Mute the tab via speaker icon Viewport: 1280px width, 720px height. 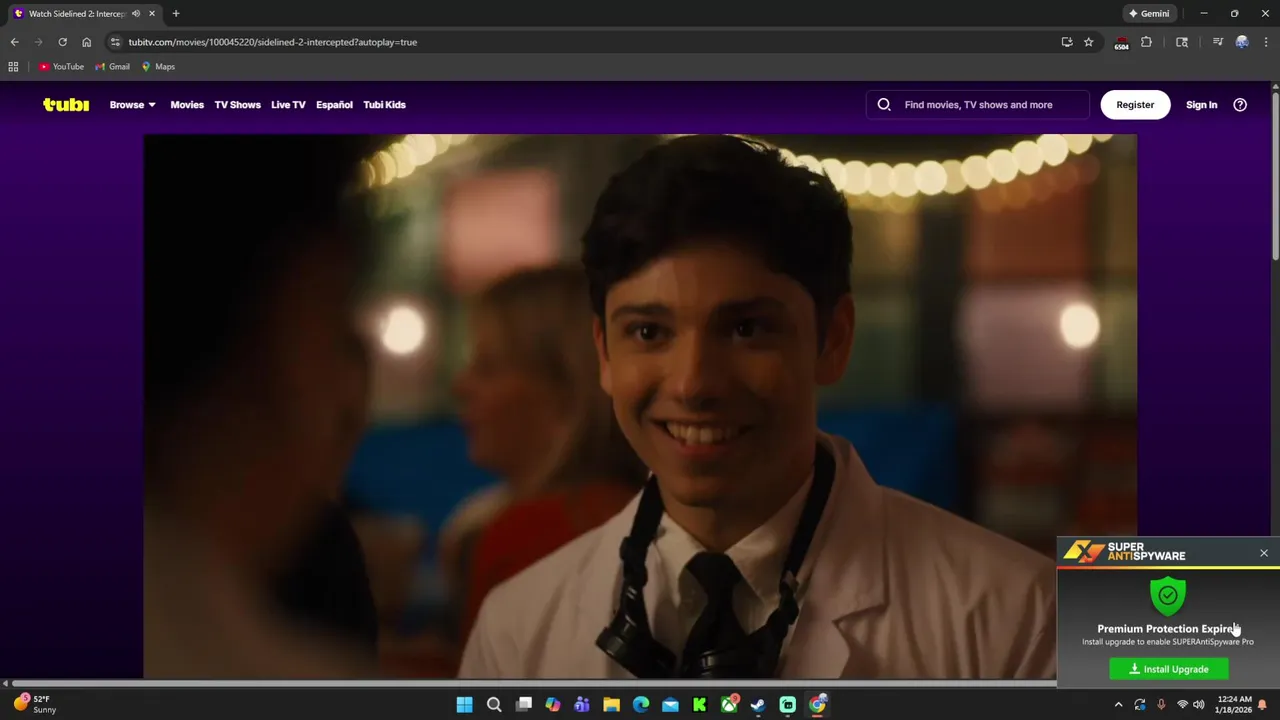pyautogui.click(x=136, y=13)
